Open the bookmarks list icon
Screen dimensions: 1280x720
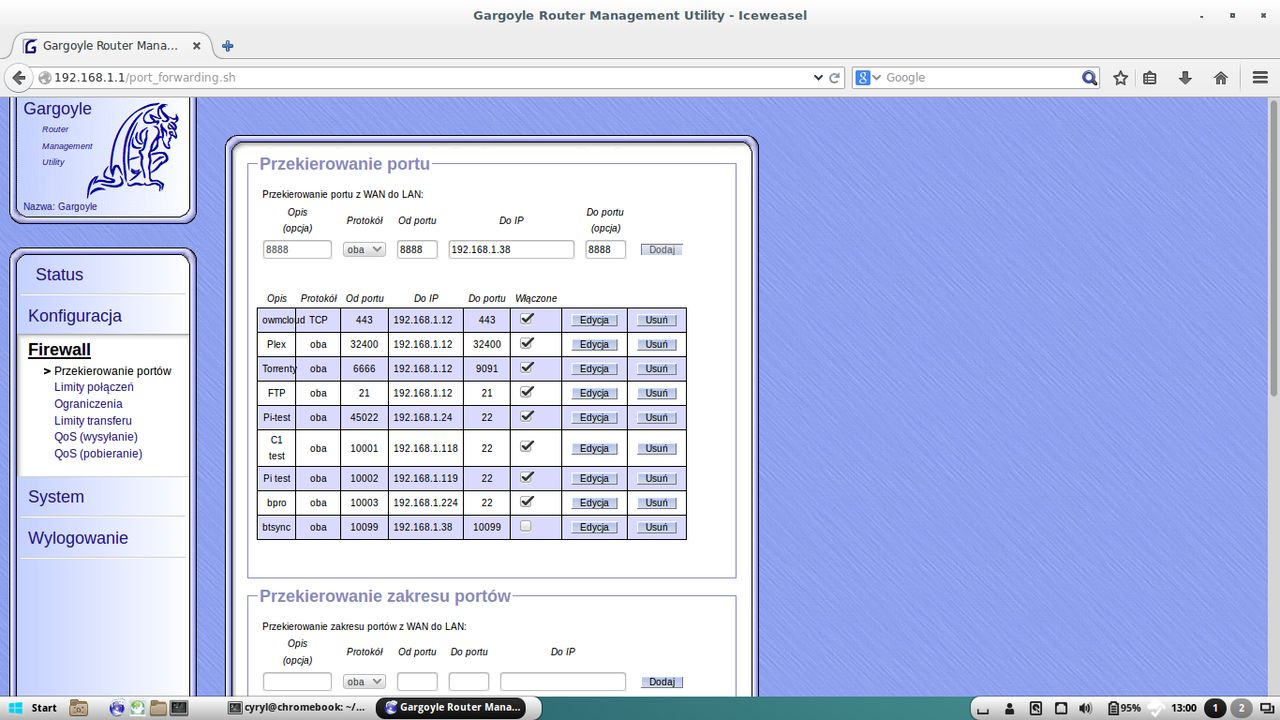(x=1150, y=77)
